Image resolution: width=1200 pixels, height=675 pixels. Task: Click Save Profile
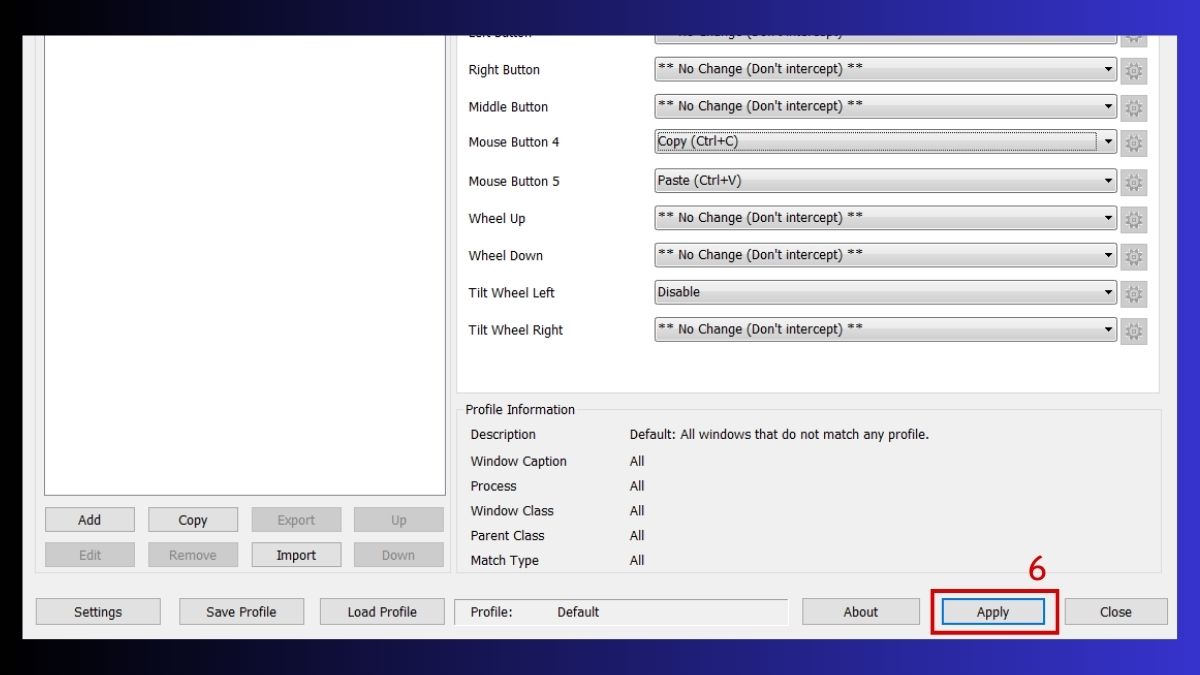pyautogui.click(x=241, y=612)
